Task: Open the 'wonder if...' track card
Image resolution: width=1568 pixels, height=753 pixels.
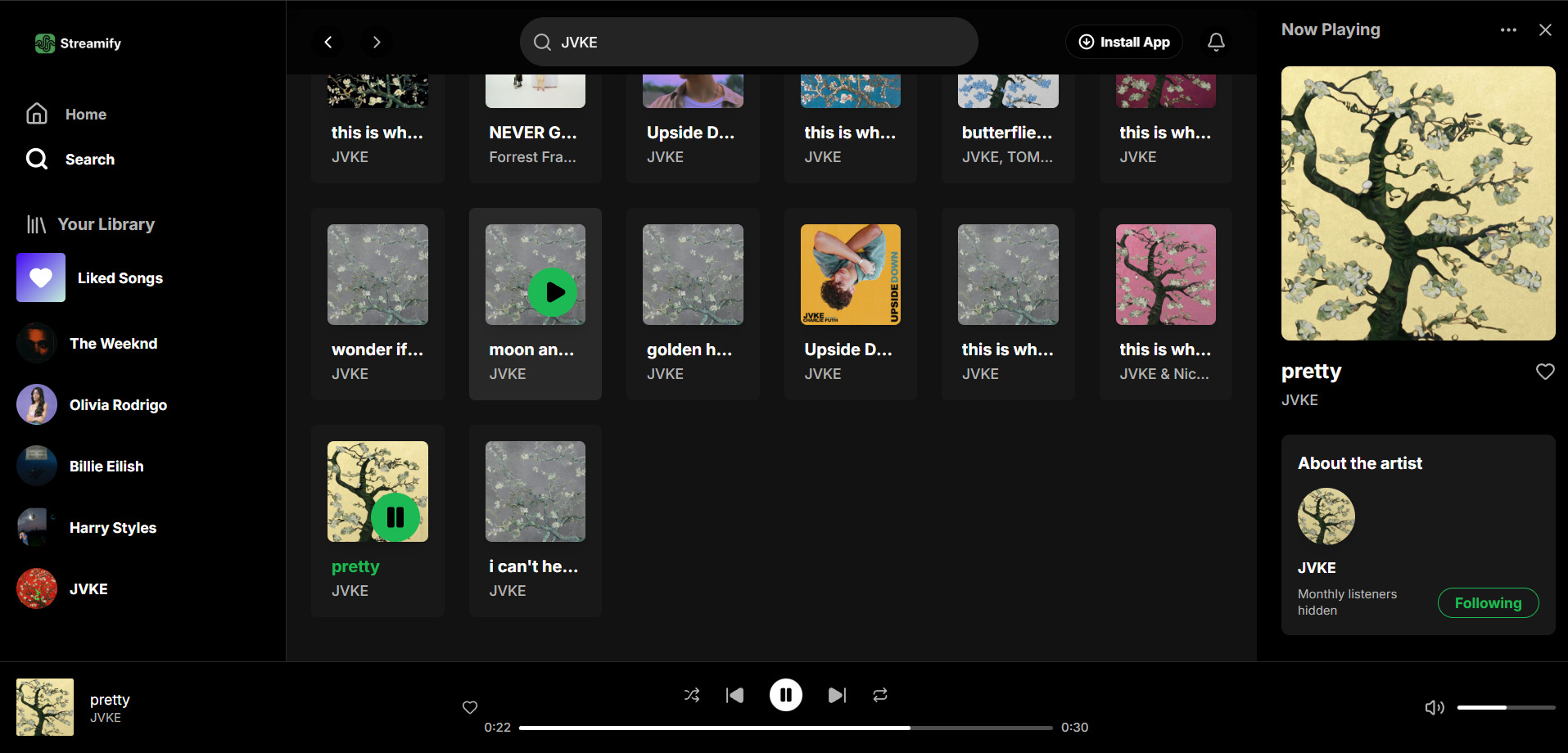Action: pos(377,304)
